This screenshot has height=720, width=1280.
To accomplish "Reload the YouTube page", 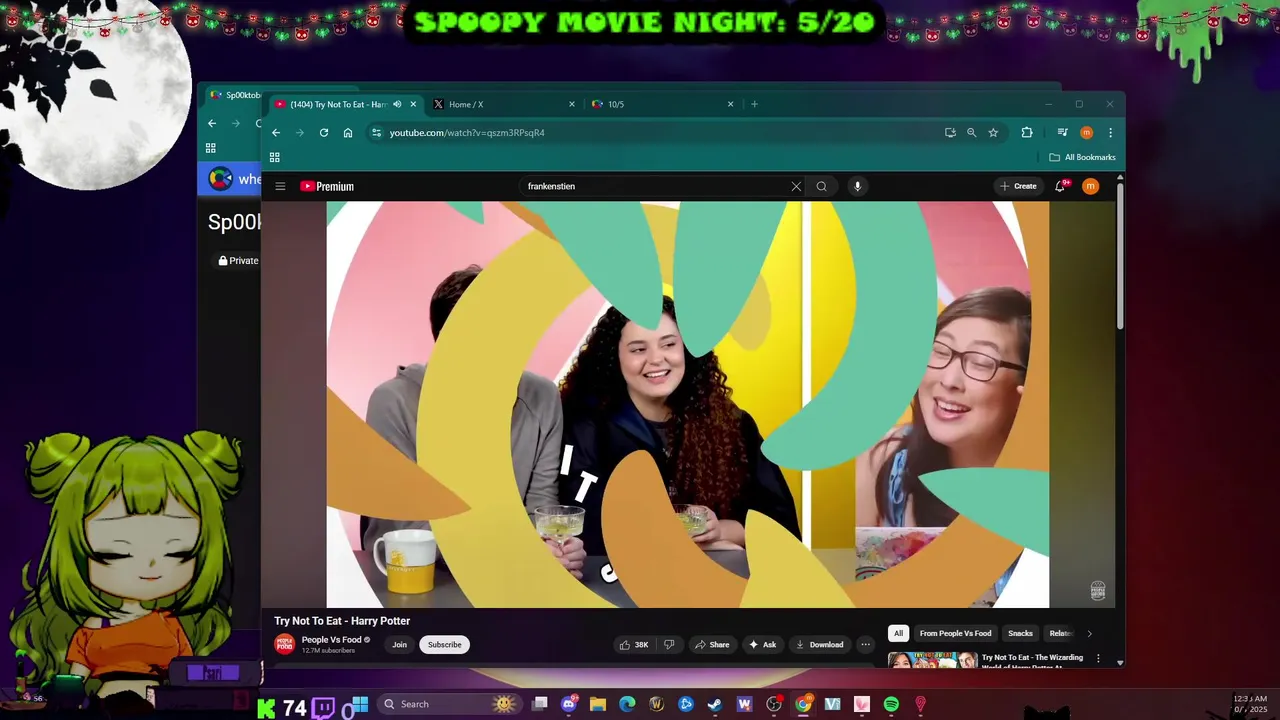I will (324, 132).
